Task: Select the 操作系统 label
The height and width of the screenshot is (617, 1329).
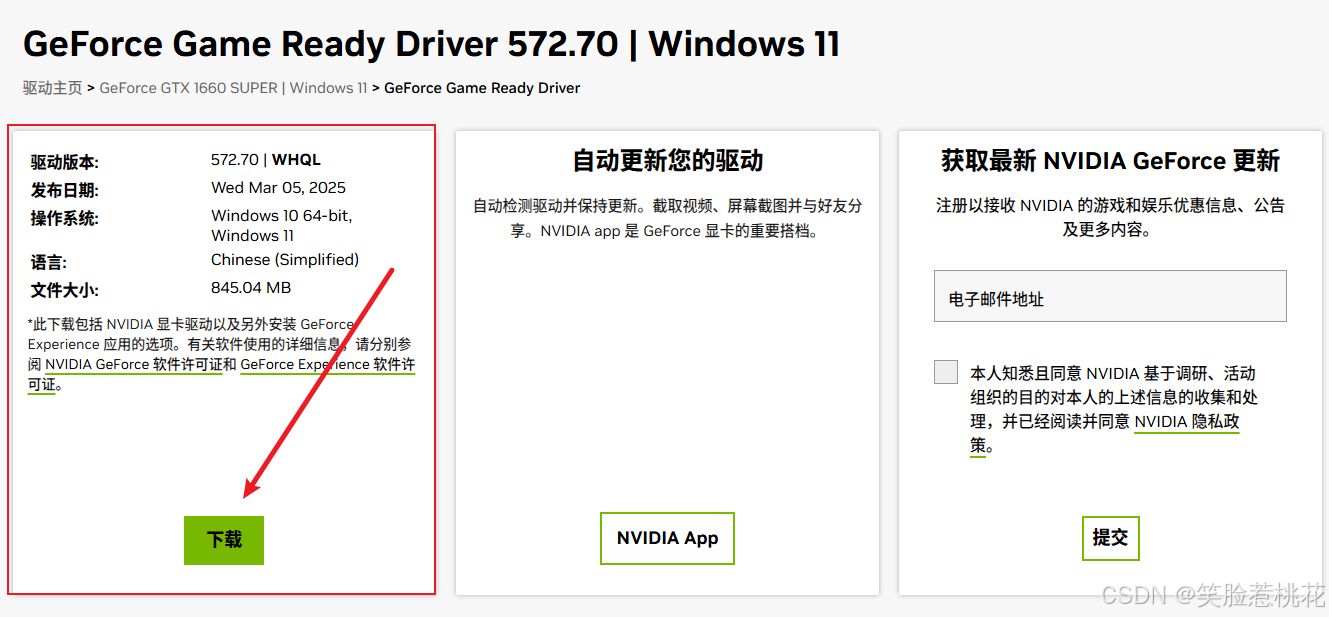Action: click(65, 218)
